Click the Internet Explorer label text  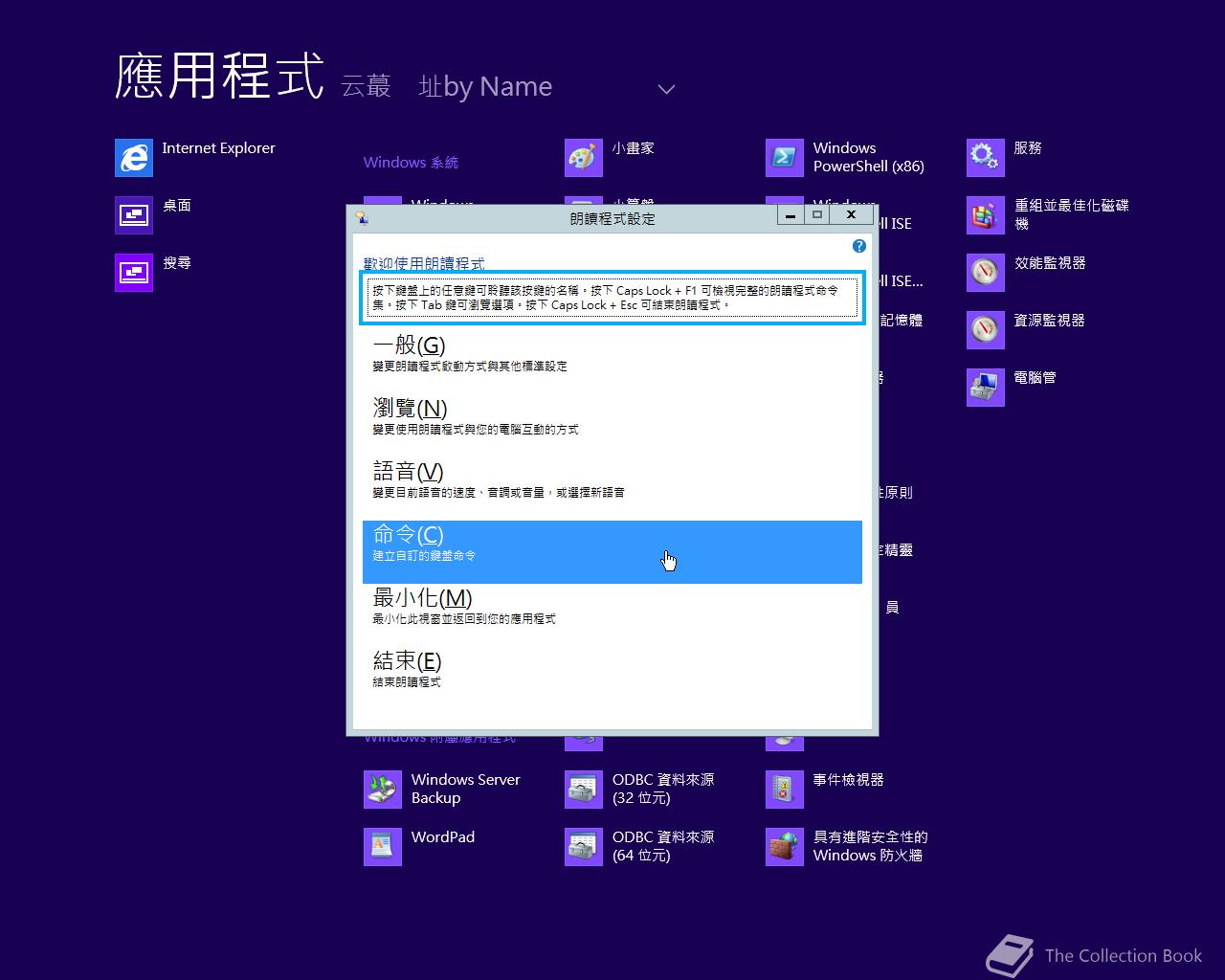(x=218, y=148)
